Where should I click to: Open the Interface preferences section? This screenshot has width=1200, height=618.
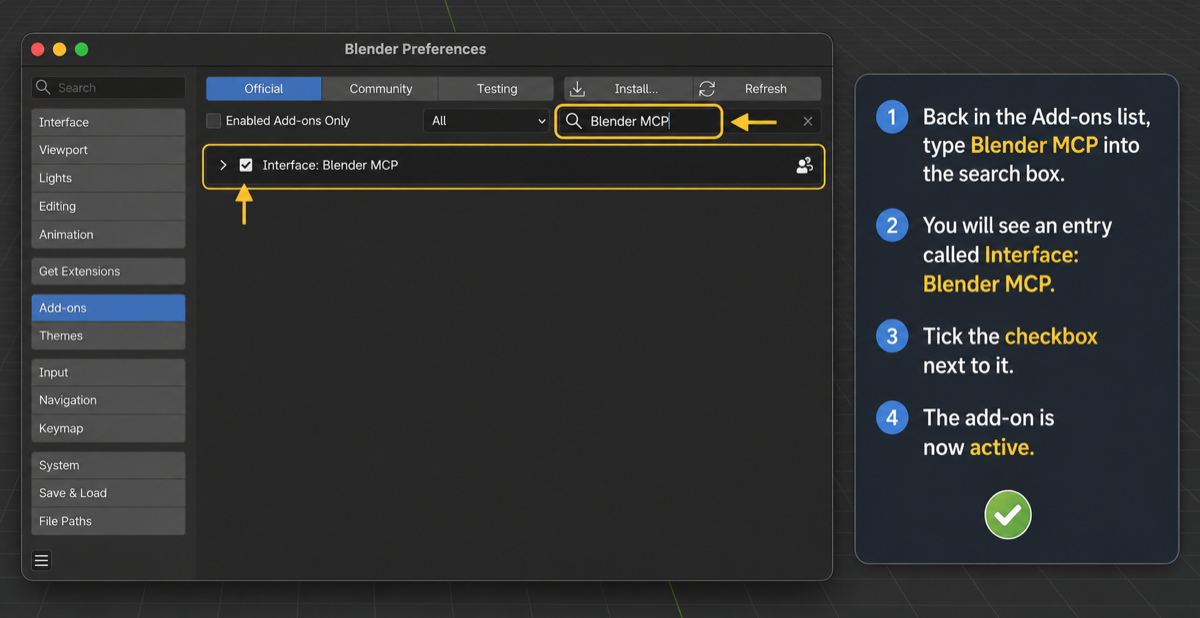[x=108, y=122]
